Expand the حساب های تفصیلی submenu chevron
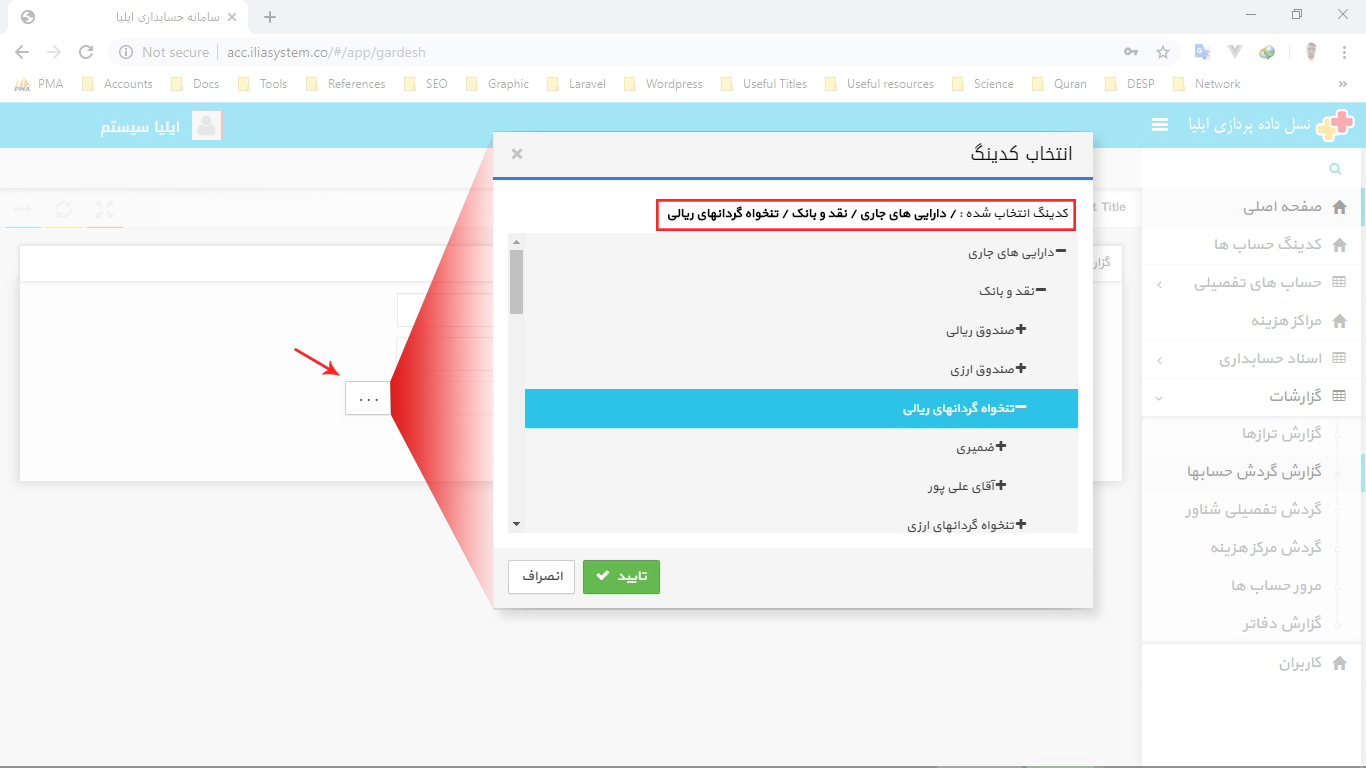The width and height of the screenshot is (1366, 768). pos(1158,283)
